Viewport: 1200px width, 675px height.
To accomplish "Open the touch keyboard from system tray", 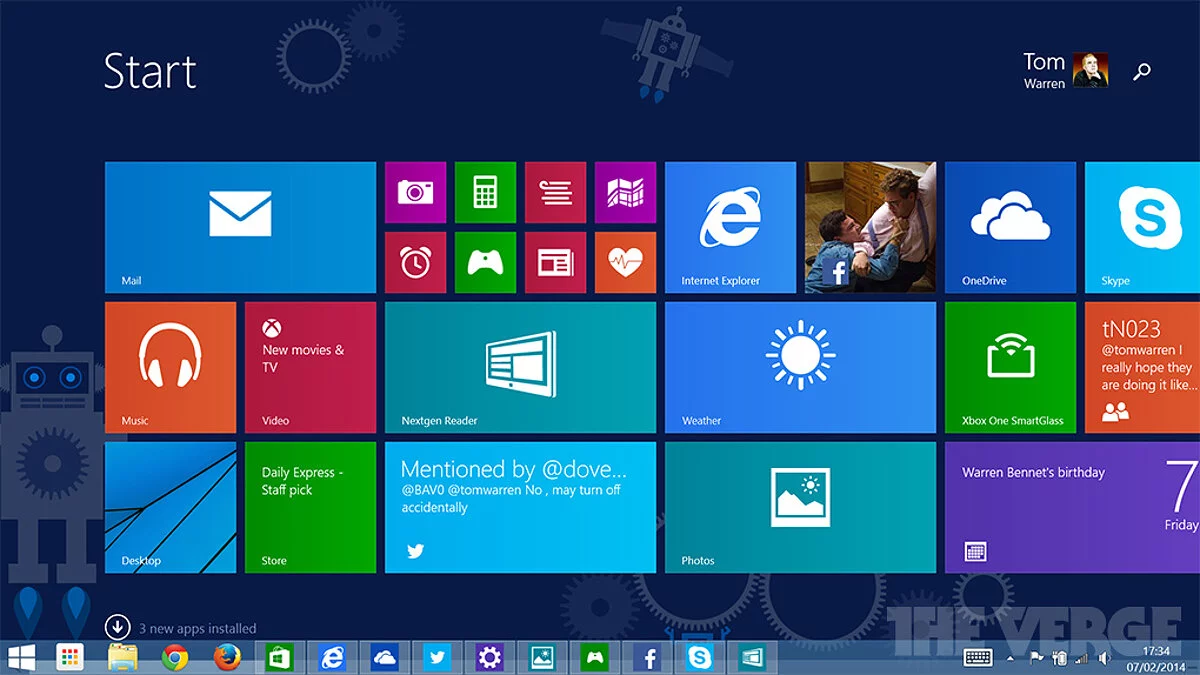I will coord(977,657).
